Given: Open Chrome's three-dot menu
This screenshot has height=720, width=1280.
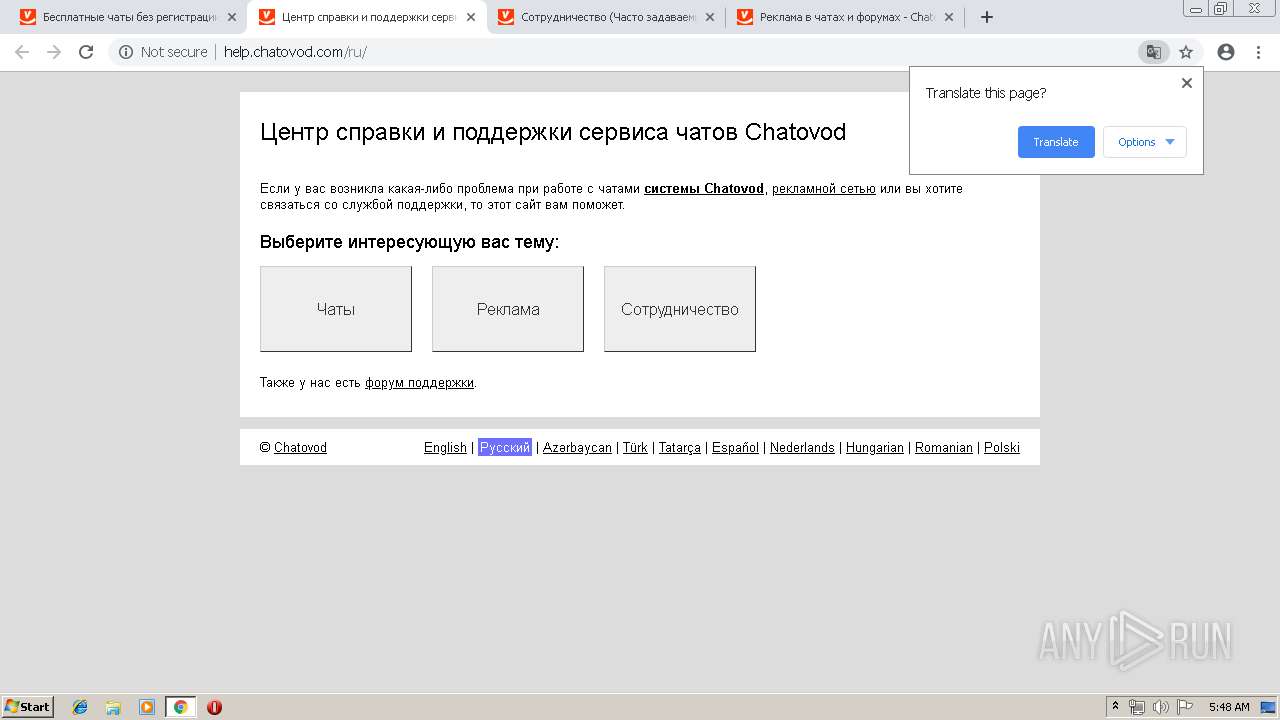Looking at the screenshot, I should 1259,52.
